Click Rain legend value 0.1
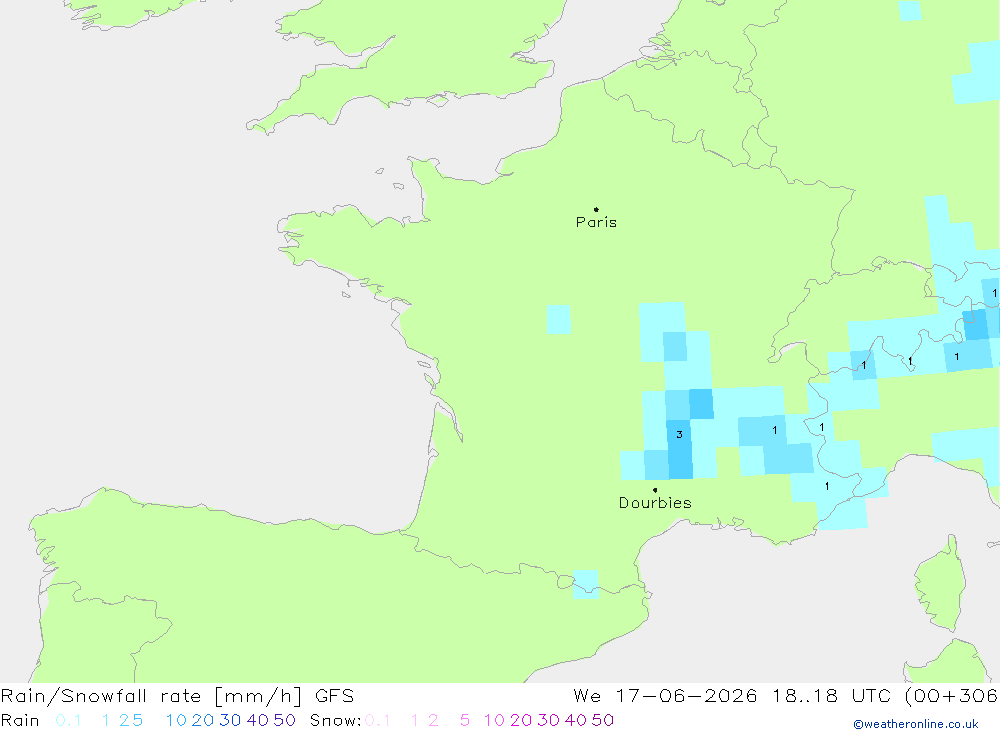 (x=68, y=720)
